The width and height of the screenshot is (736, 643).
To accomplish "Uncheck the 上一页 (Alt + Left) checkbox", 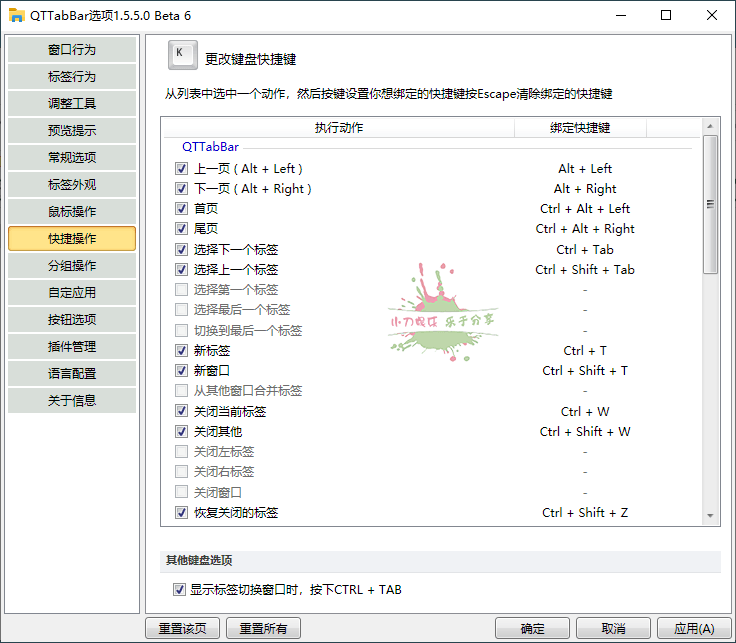I will pyautogui.click(x=181, y=169).
